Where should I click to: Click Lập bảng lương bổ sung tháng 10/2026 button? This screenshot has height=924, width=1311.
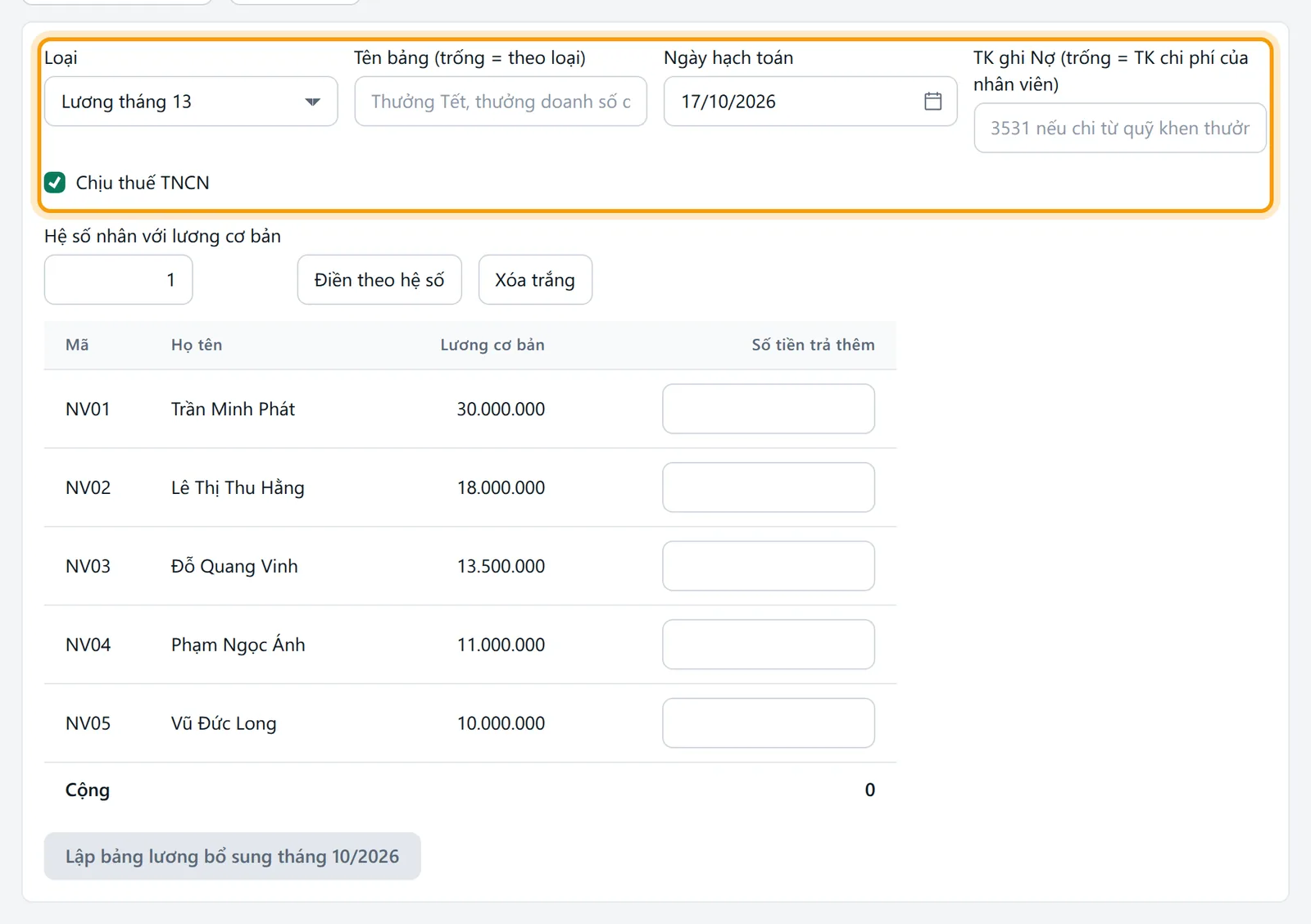click(233, 857)
